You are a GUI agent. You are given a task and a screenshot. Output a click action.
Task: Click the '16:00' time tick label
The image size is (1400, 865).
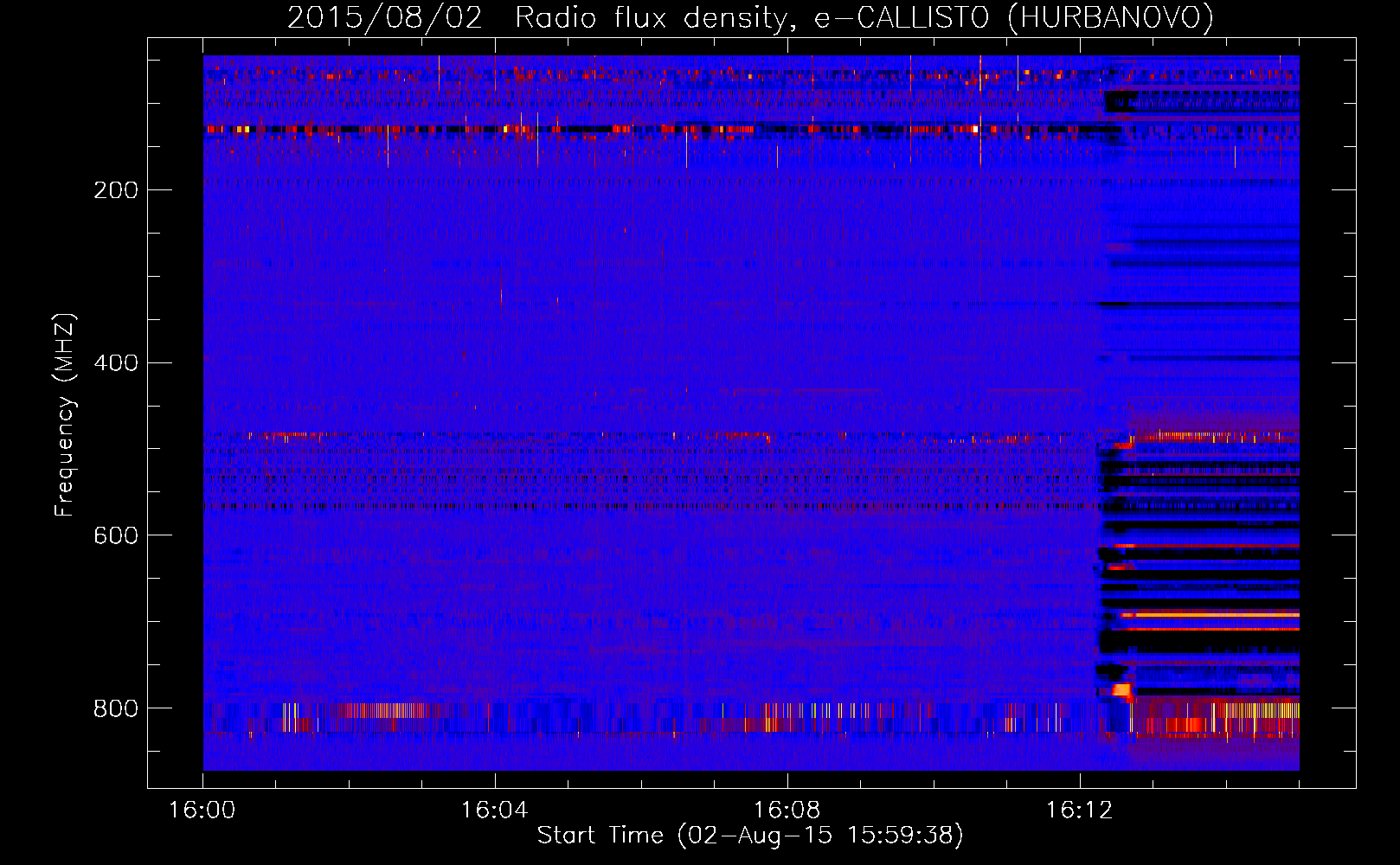[202, 810]
